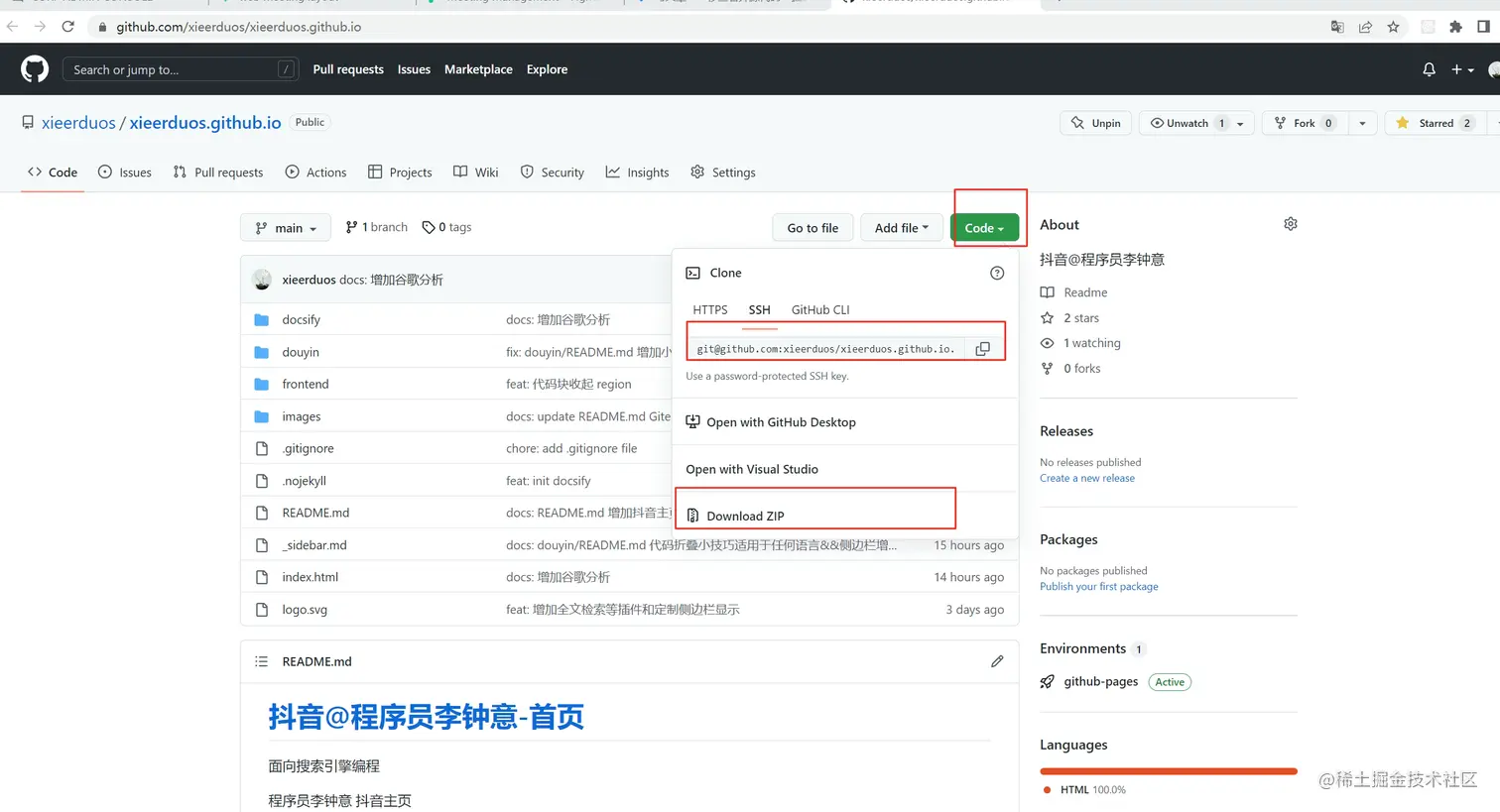Switch to the Actions tab
1500x812 pixels.
tap(315, 173)
